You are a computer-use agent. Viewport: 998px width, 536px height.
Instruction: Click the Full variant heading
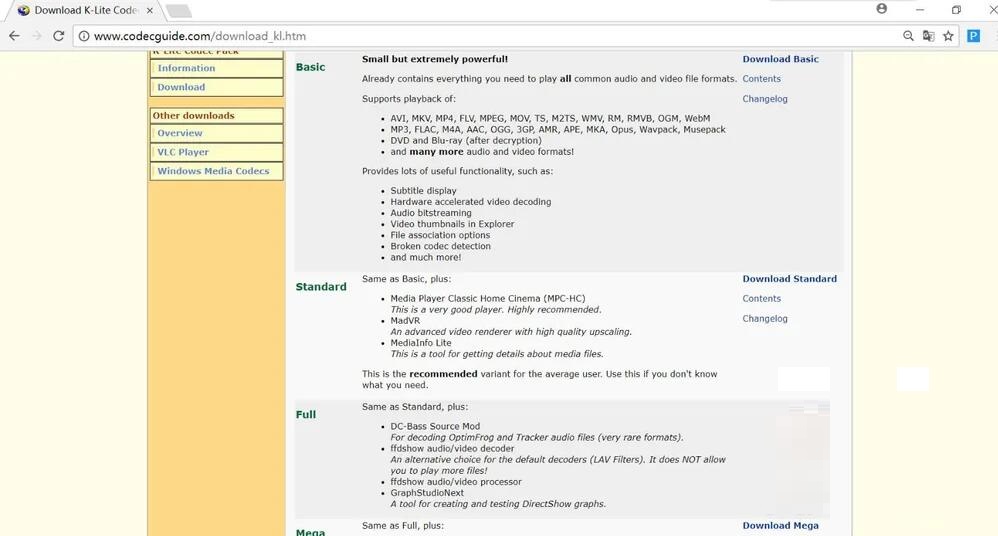(x=306, y=414)
